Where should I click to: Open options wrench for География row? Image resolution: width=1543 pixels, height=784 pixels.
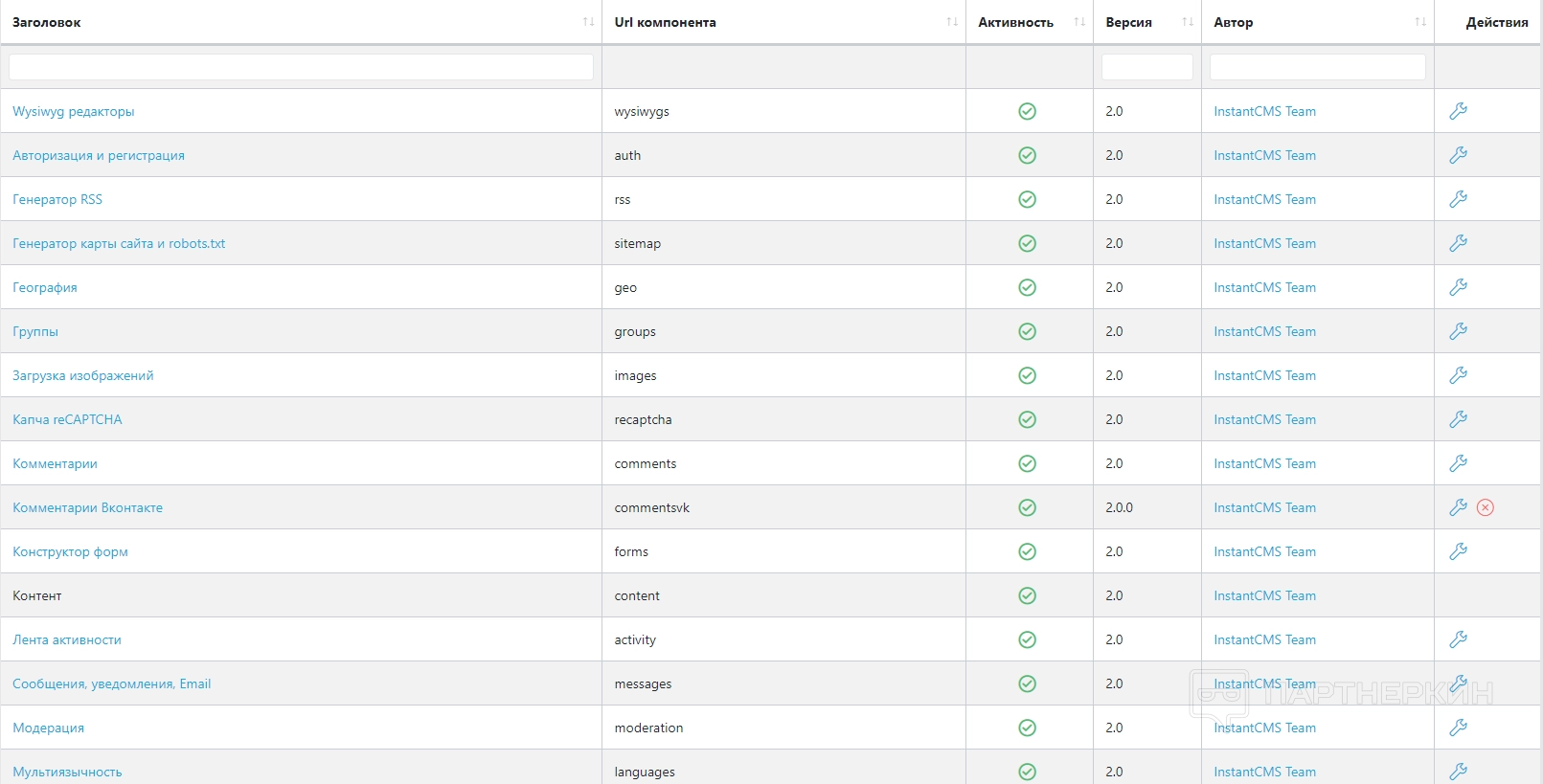(x=1458, y=287)
